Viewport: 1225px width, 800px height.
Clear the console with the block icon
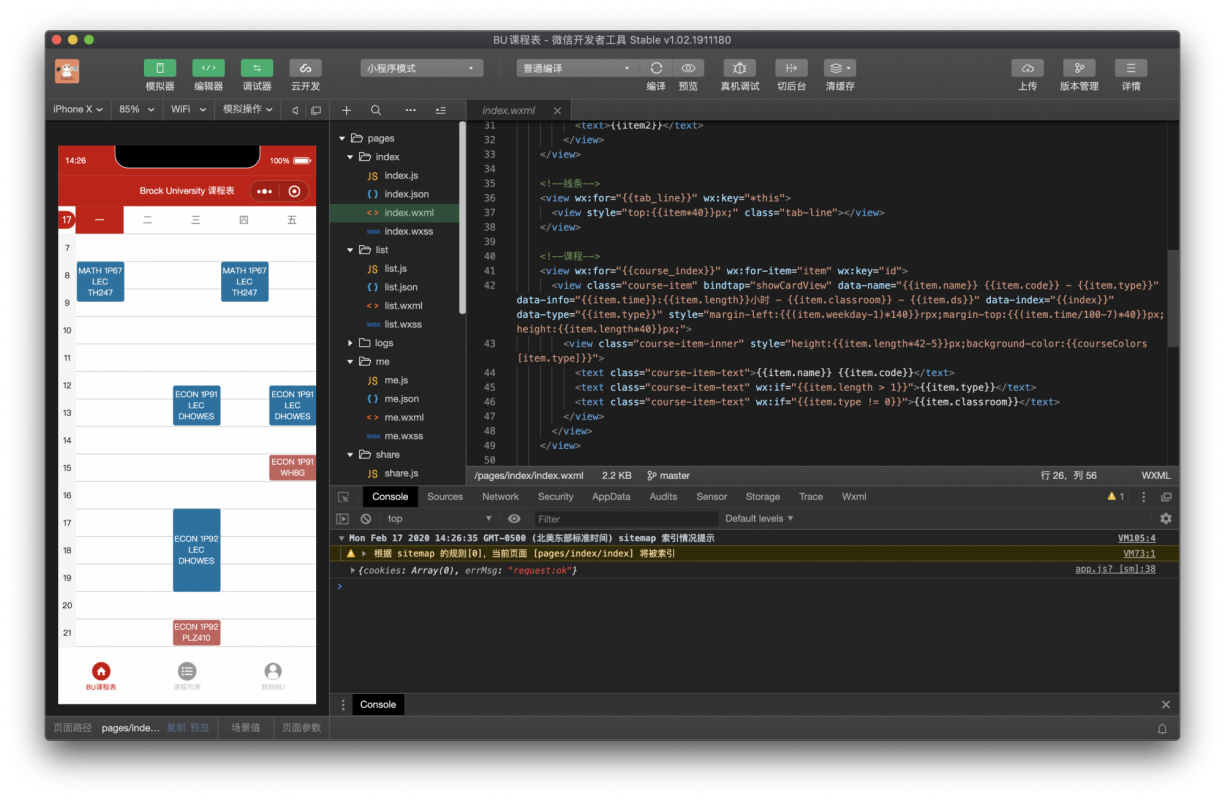(x=366, y=519)
